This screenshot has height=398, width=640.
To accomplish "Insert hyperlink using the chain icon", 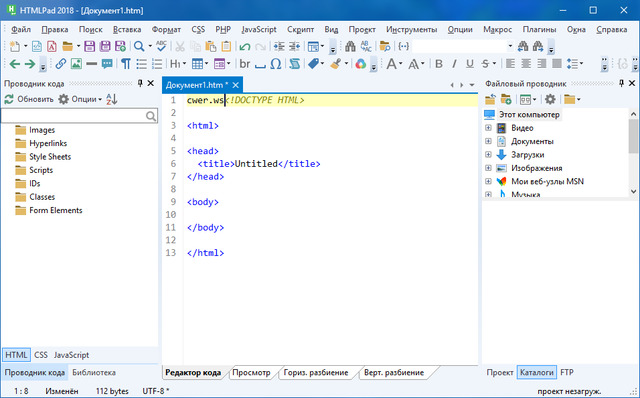I will (61, 64).
